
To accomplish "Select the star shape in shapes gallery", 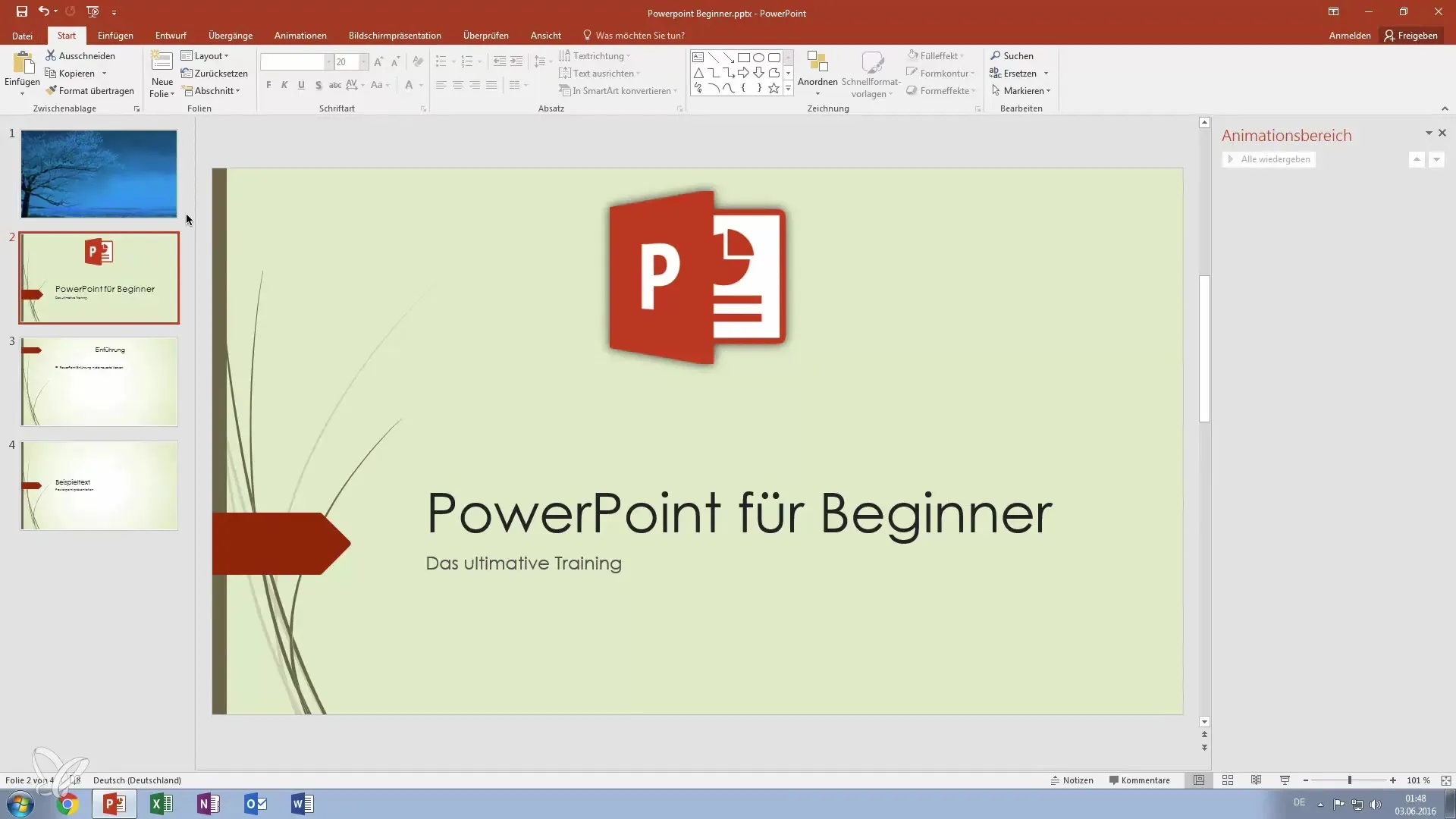I will pos(773,89).
